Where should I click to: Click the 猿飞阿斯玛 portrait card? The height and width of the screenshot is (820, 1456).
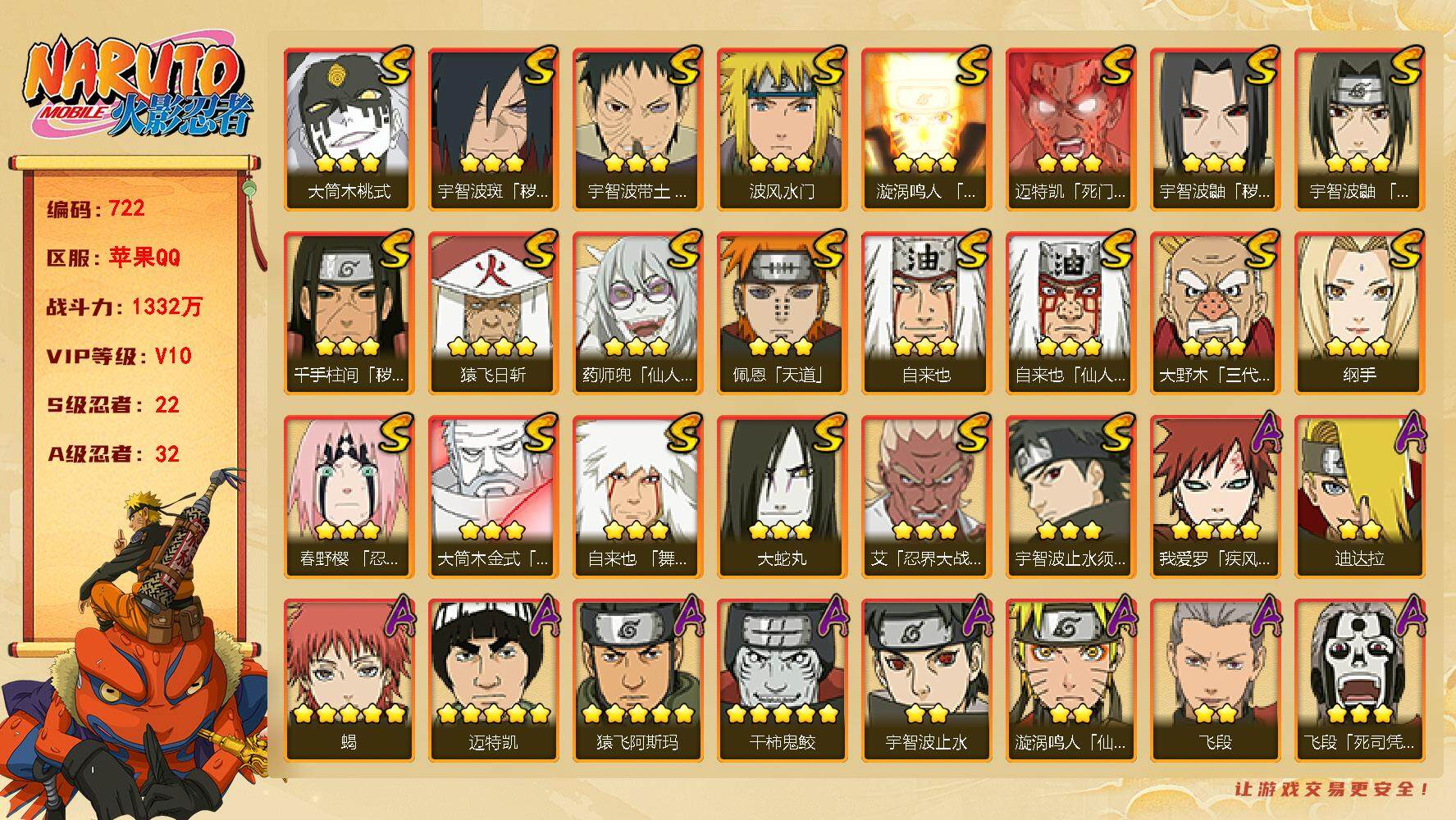click(x=637, y=681)
